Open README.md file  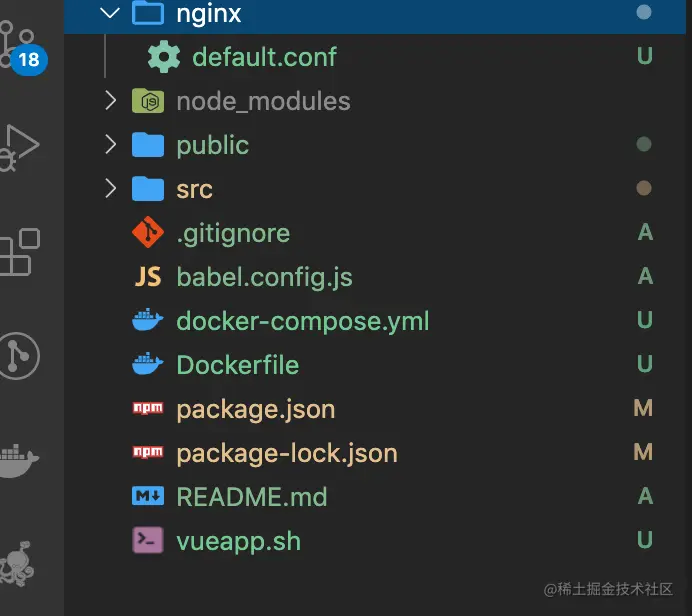251,497
